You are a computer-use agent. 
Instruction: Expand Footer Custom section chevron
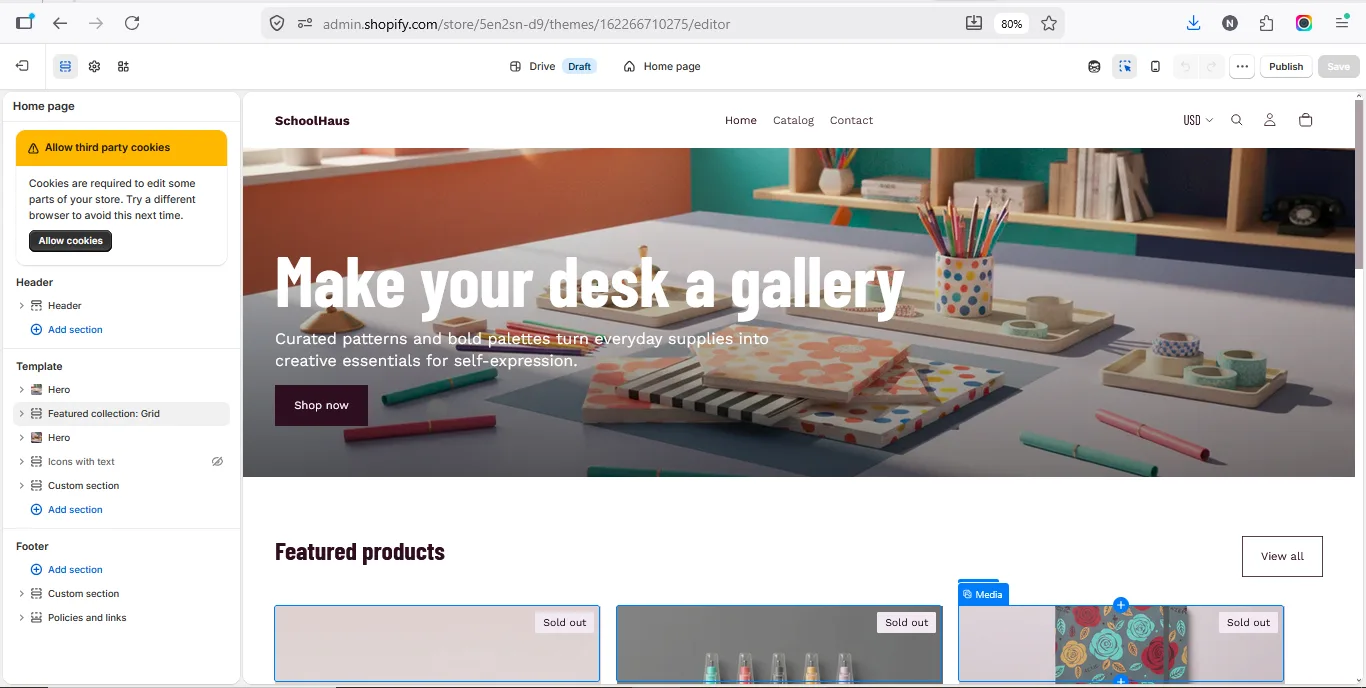(x=21, y=593)
